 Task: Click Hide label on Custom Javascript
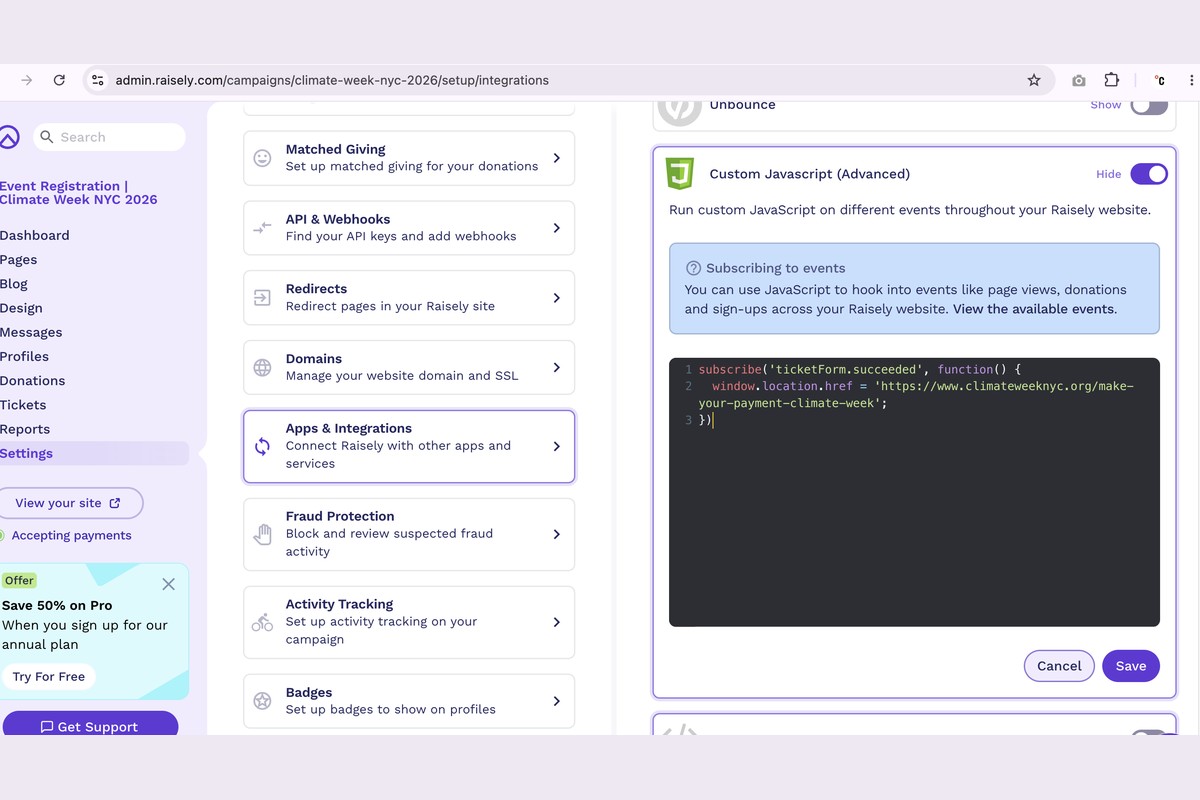[1108, 174]
